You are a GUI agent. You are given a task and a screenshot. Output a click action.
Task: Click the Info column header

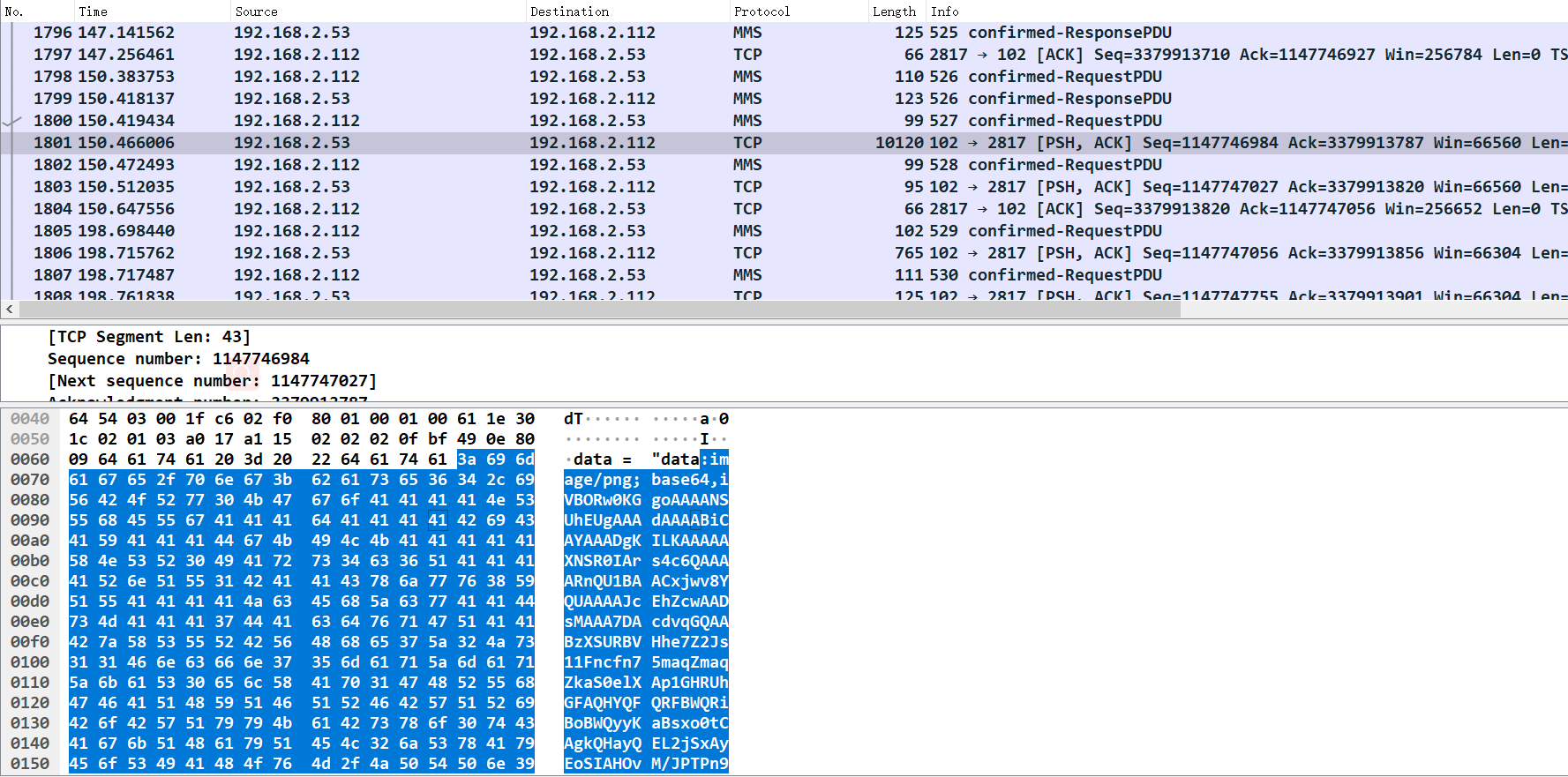(x=944, y=11)
